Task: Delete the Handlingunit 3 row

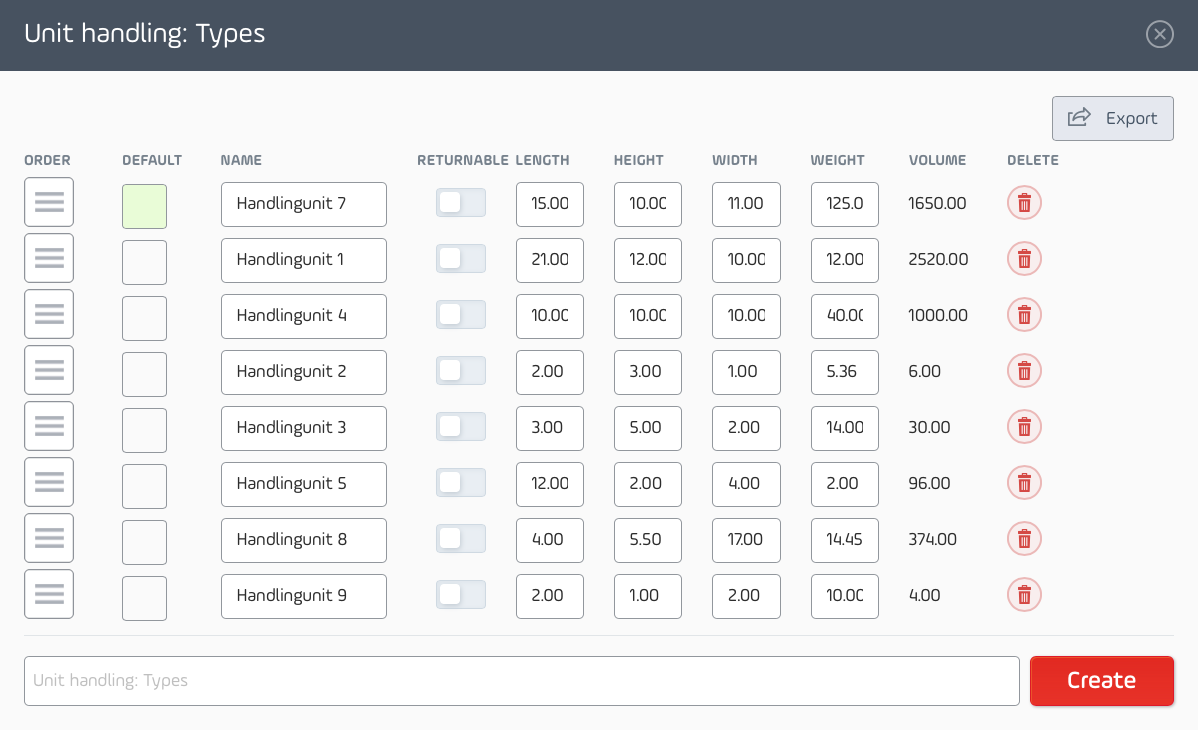Action: 1024,427
